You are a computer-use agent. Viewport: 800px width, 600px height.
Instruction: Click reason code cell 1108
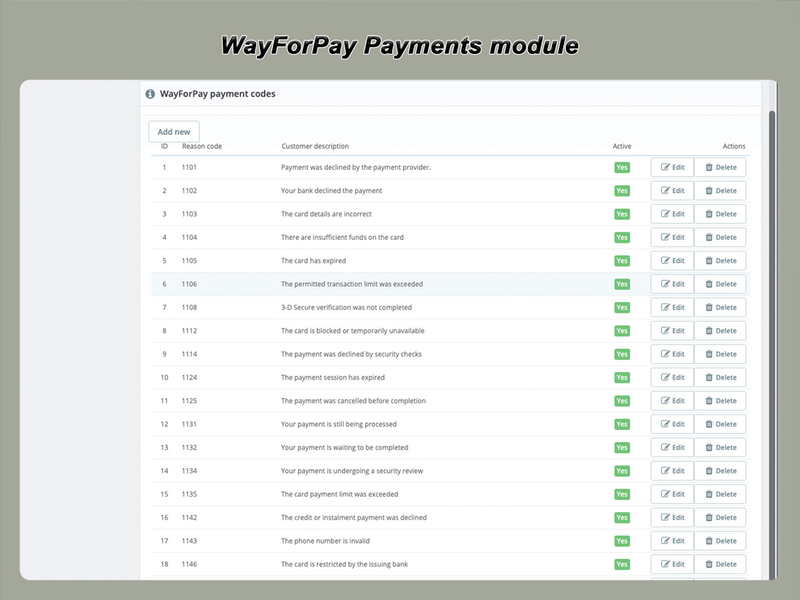[189, 308]
